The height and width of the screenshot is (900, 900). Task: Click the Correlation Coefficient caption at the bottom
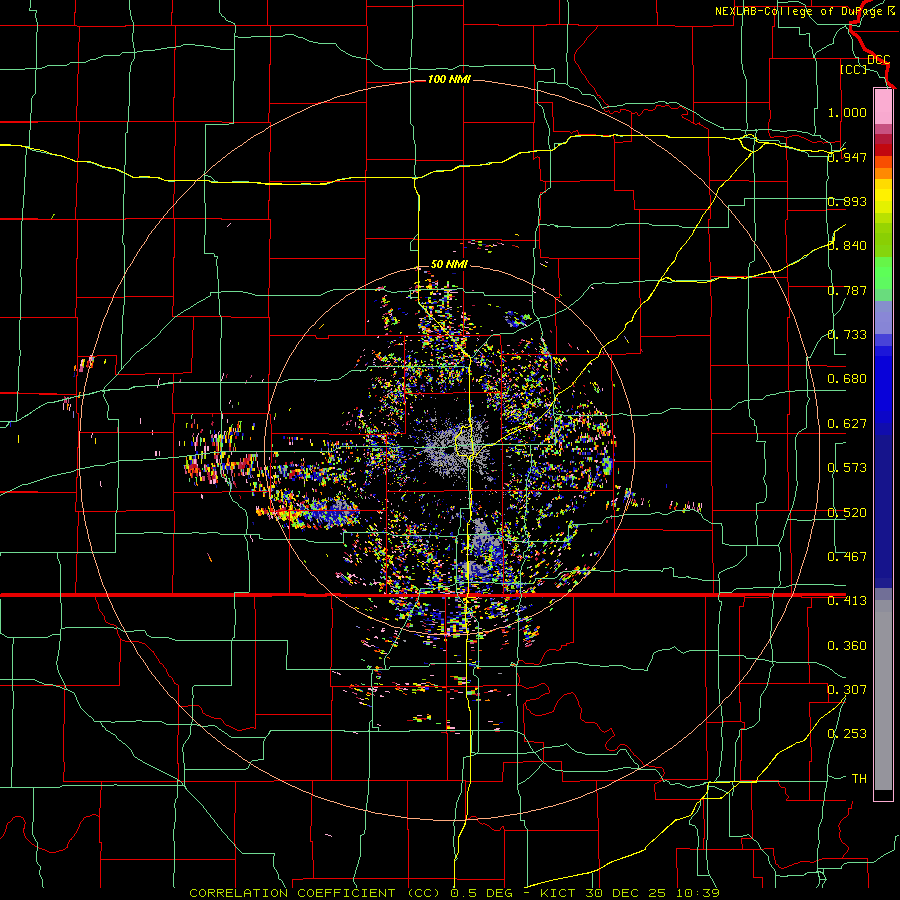(454, 893)
